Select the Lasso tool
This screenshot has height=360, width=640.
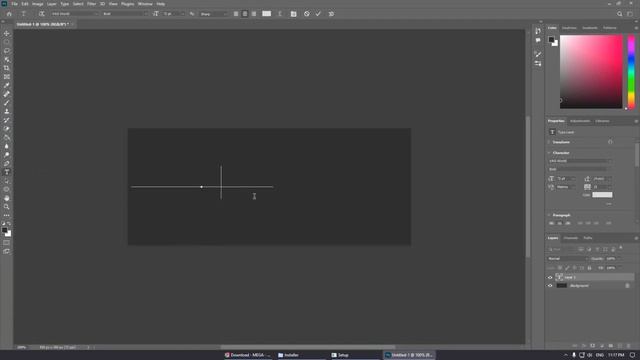(x=7, y=51)
